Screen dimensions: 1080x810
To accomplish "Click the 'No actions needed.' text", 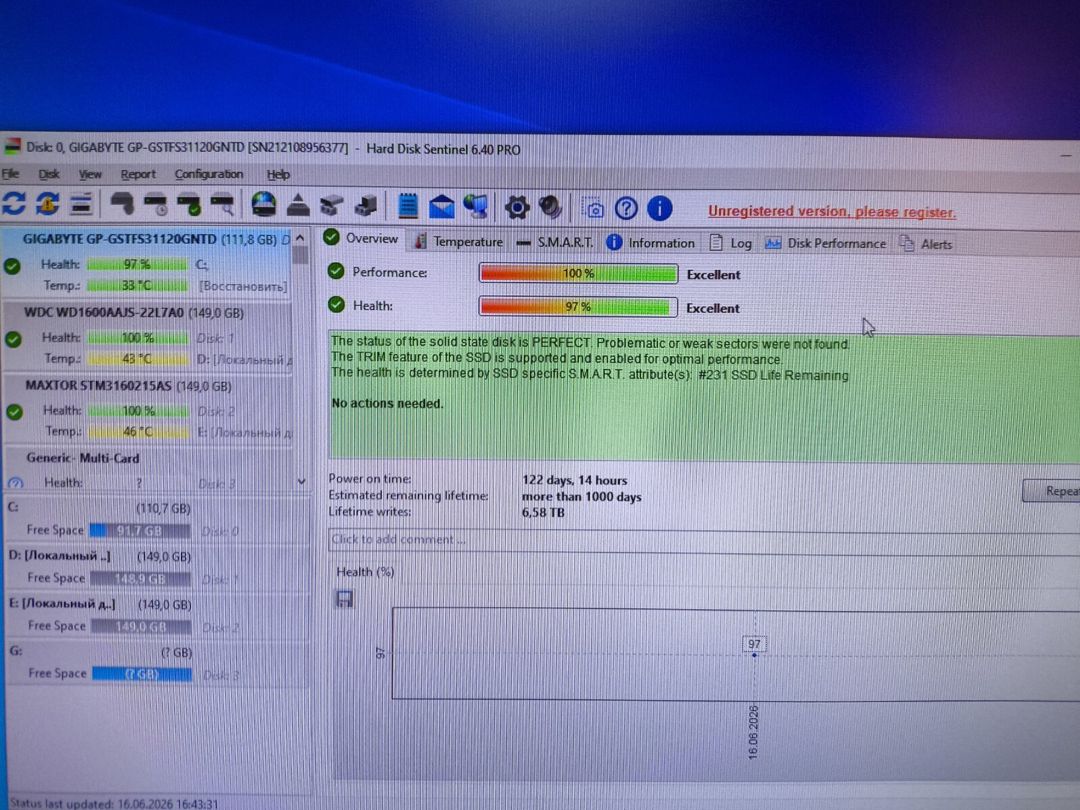I will (x=387, y=404).
